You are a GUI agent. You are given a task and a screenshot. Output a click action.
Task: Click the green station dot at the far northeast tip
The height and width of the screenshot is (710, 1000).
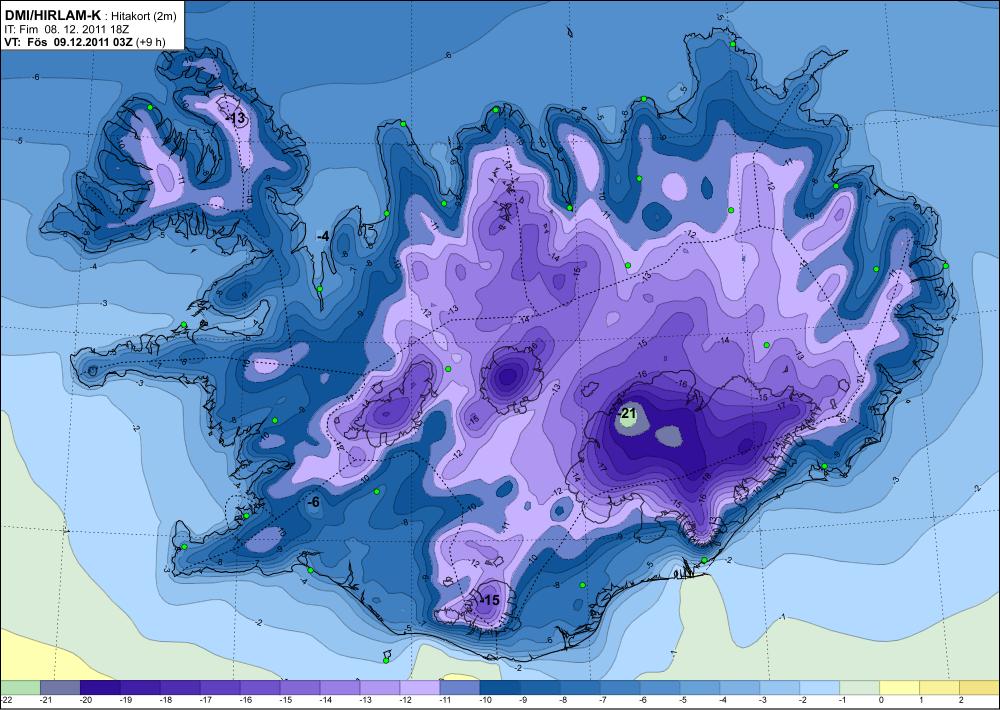pos(733,44)
